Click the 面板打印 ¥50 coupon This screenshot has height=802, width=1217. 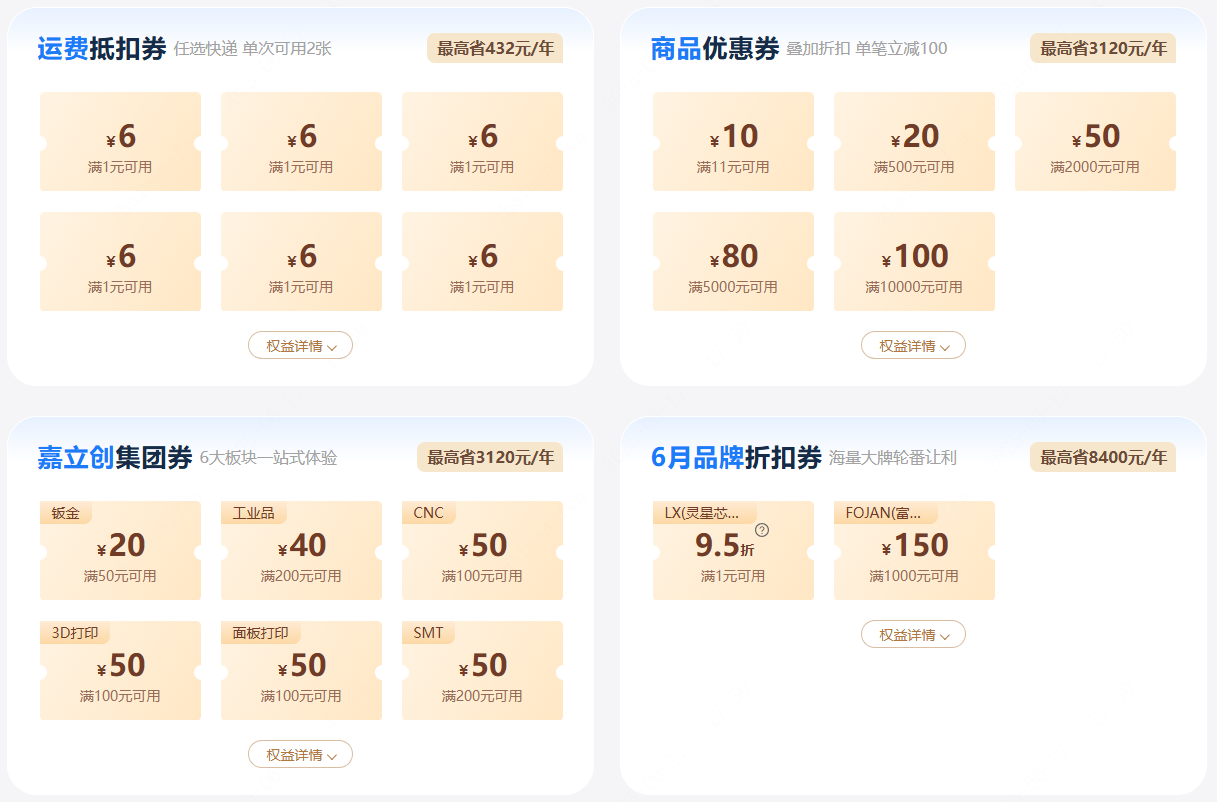point(301,671)
